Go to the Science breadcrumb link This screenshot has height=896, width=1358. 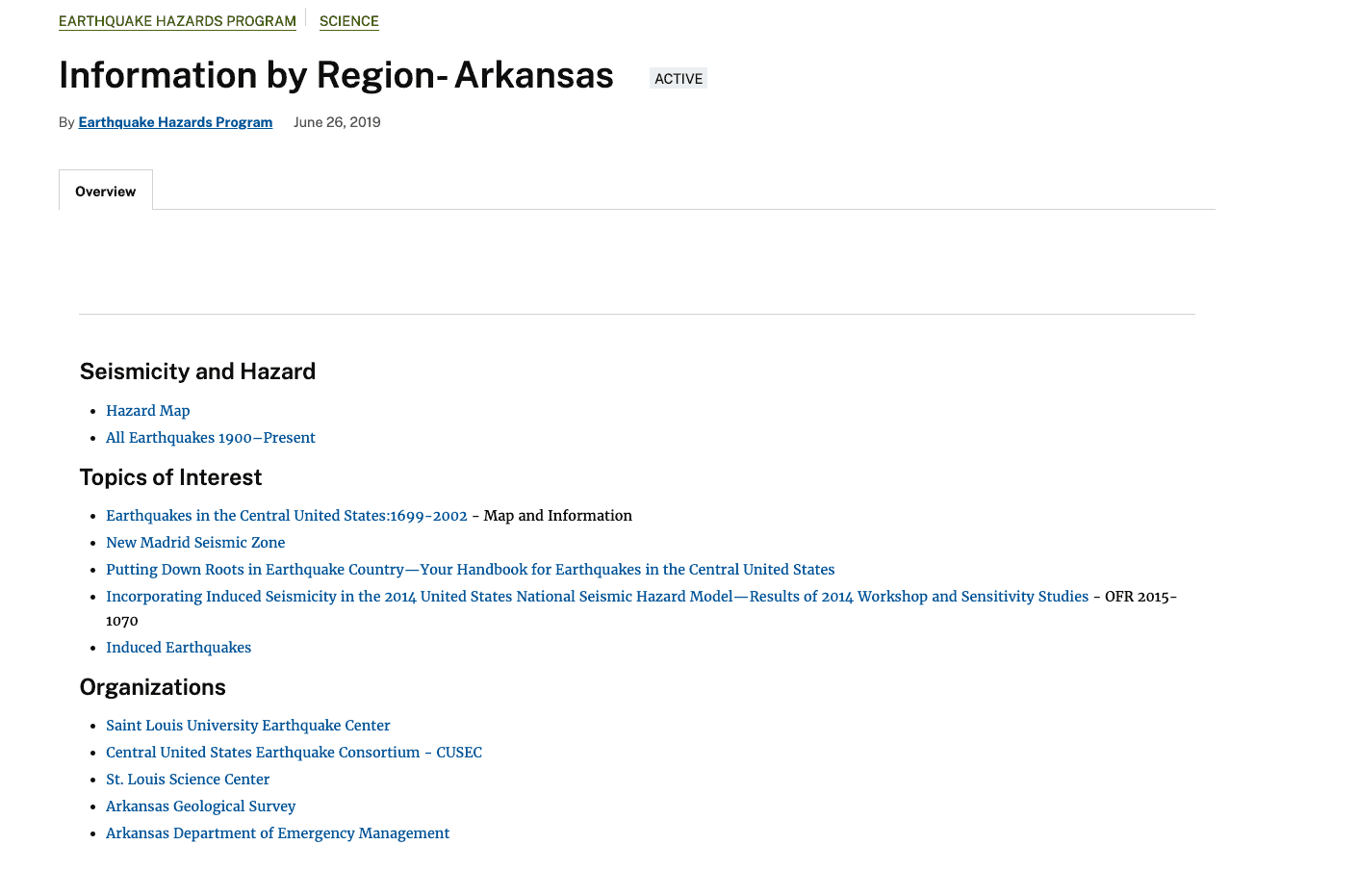point(348,21)
